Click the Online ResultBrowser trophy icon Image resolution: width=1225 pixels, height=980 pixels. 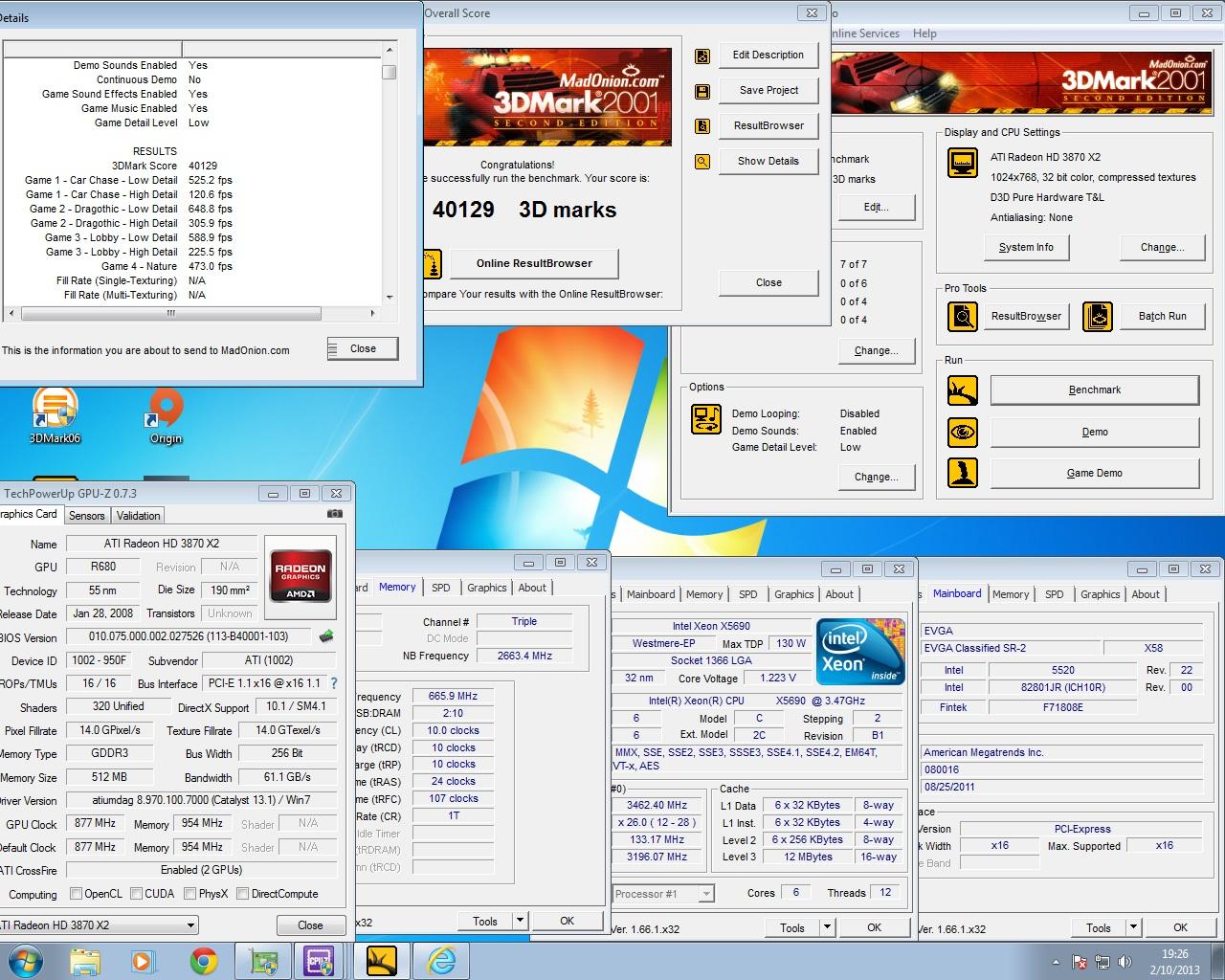click(433, 264)
